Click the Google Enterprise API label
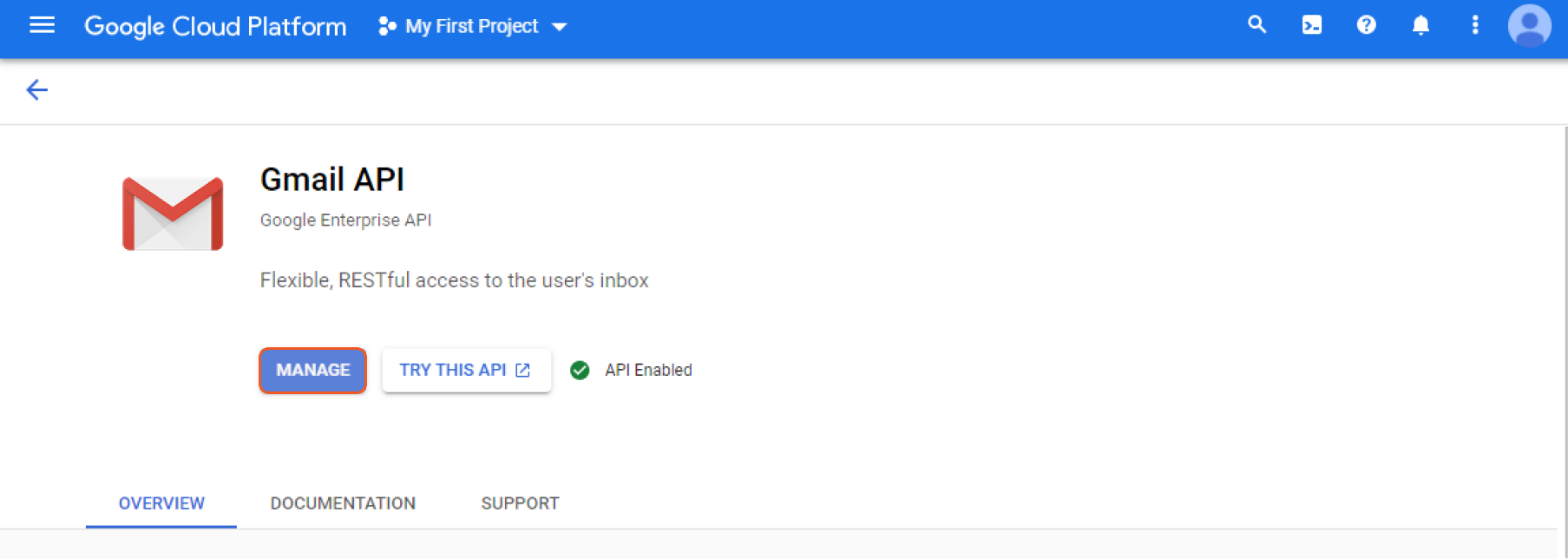The width and height of the screenshot is (1568, 559). 345,220
